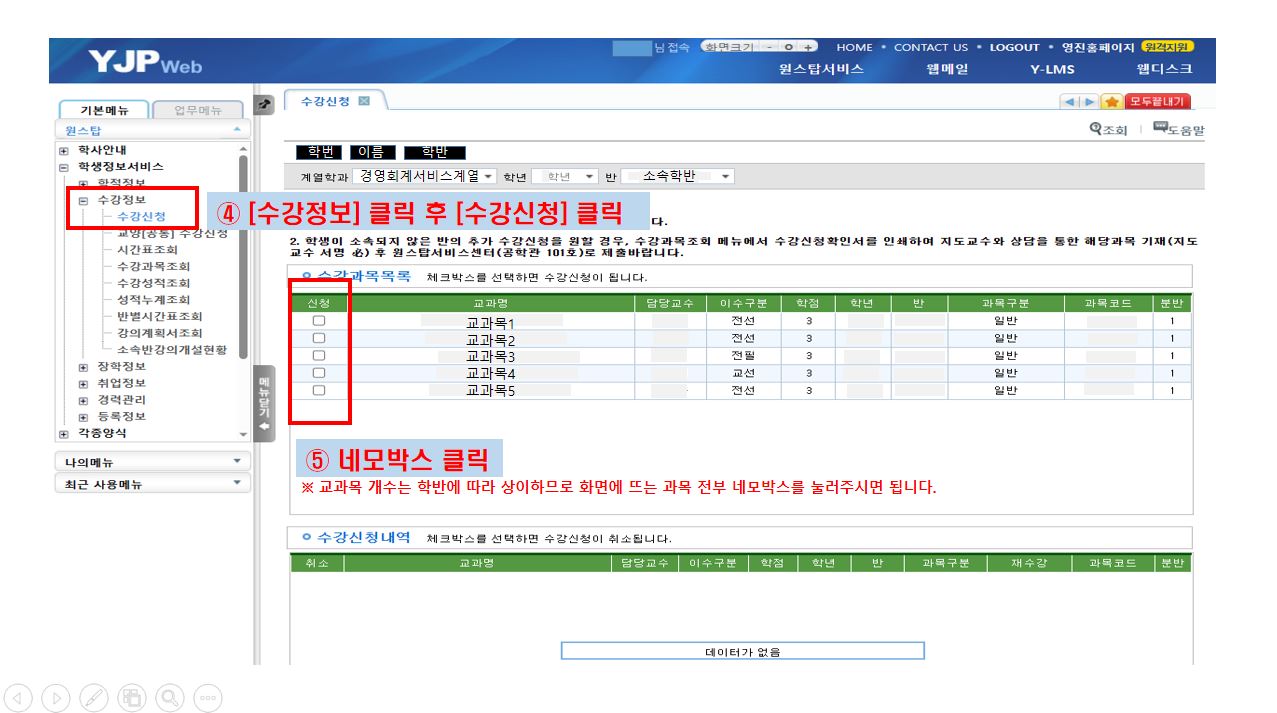Expand the 등록정보 tree node
Viewport: 1277px width, 713px height.
[83, 416]
